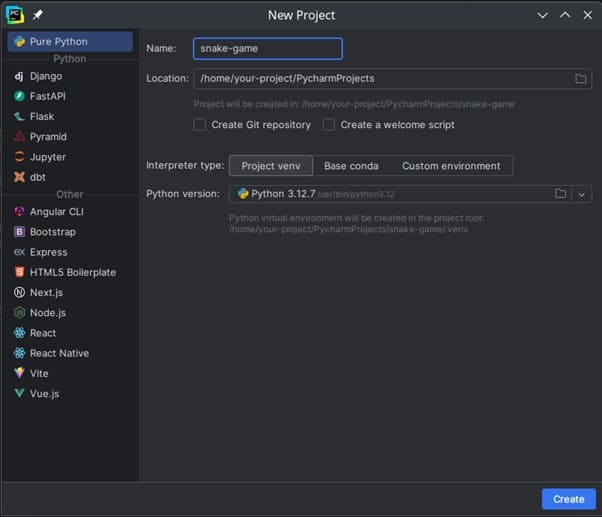Expand the Python version dropdown arrow
This screenshot has width=602, height=517.
click(x=582, y=194)
